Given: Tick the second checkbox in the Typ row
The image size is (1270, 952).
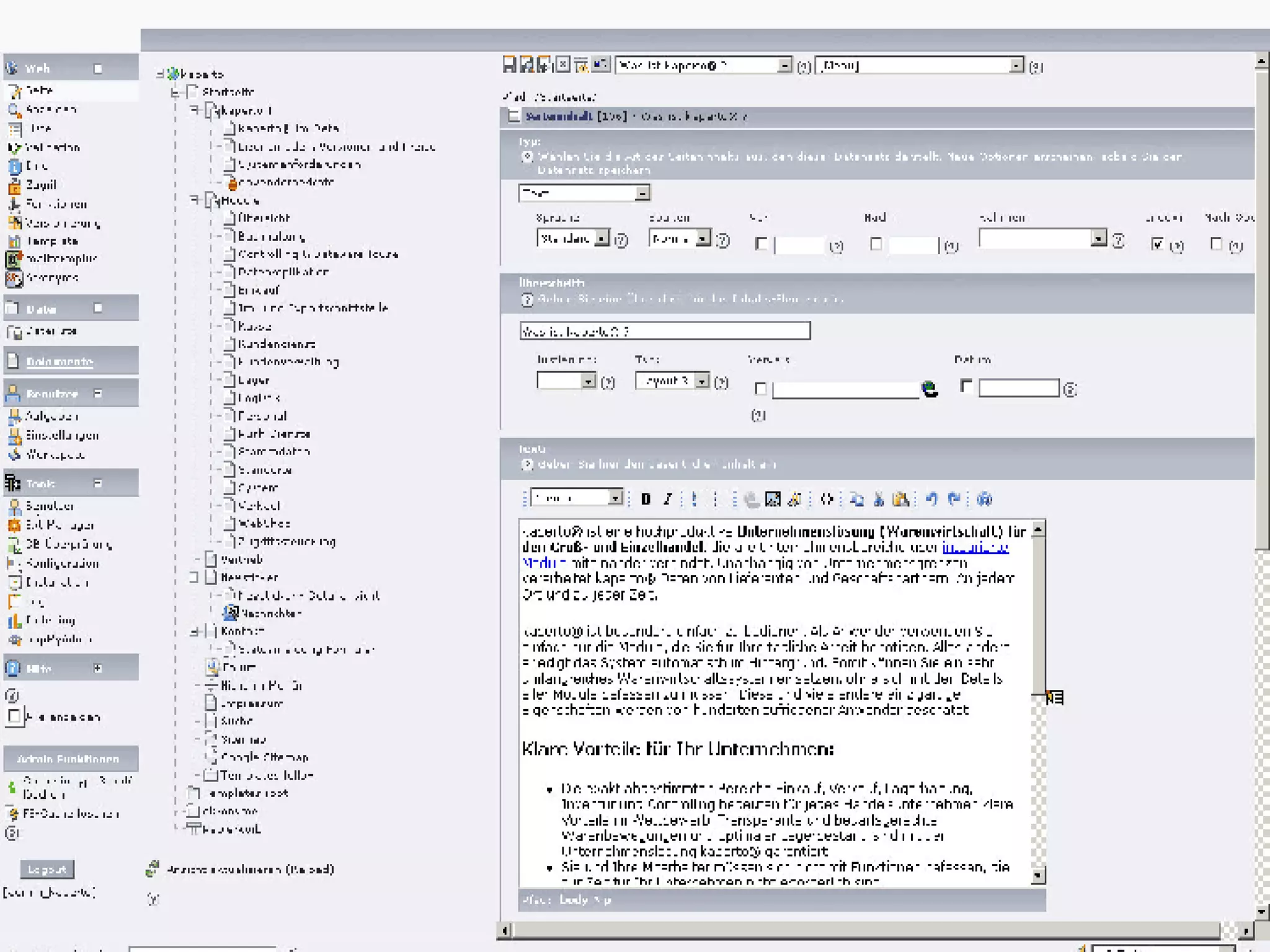Looking at the screenshot, I should [876, 244].
